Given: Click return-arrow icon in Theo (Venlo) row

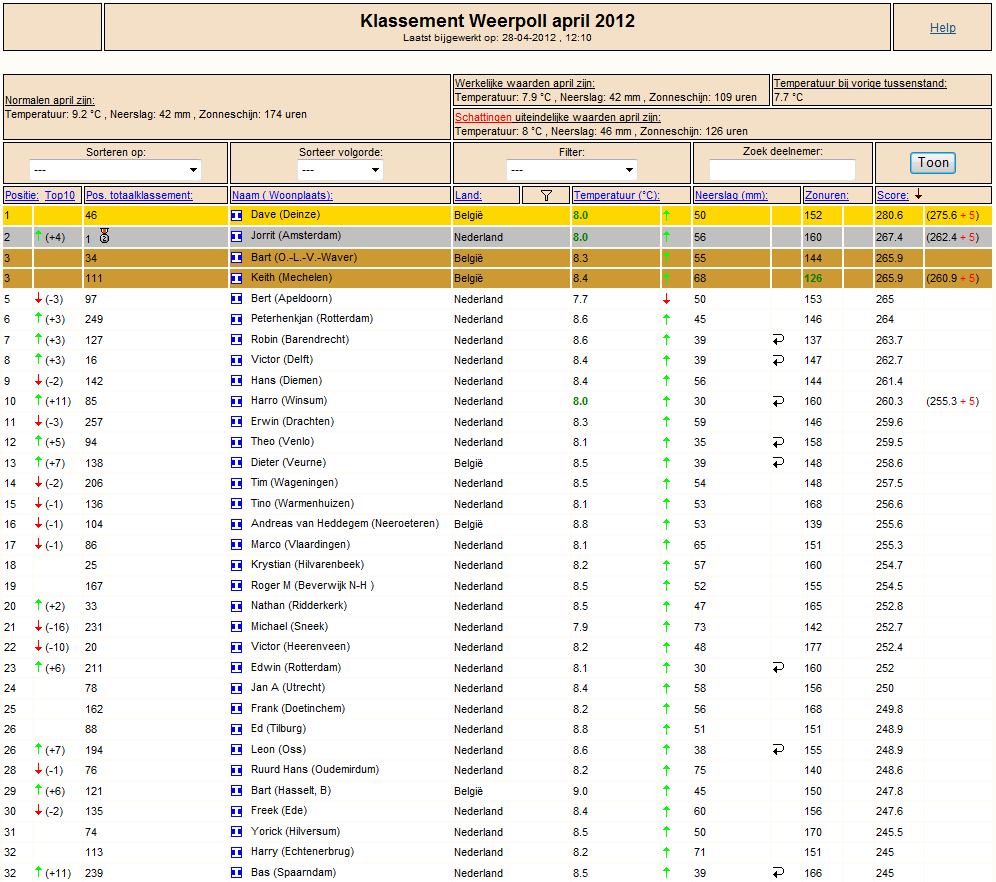Looking at the screenshot, I should point(778,442).
